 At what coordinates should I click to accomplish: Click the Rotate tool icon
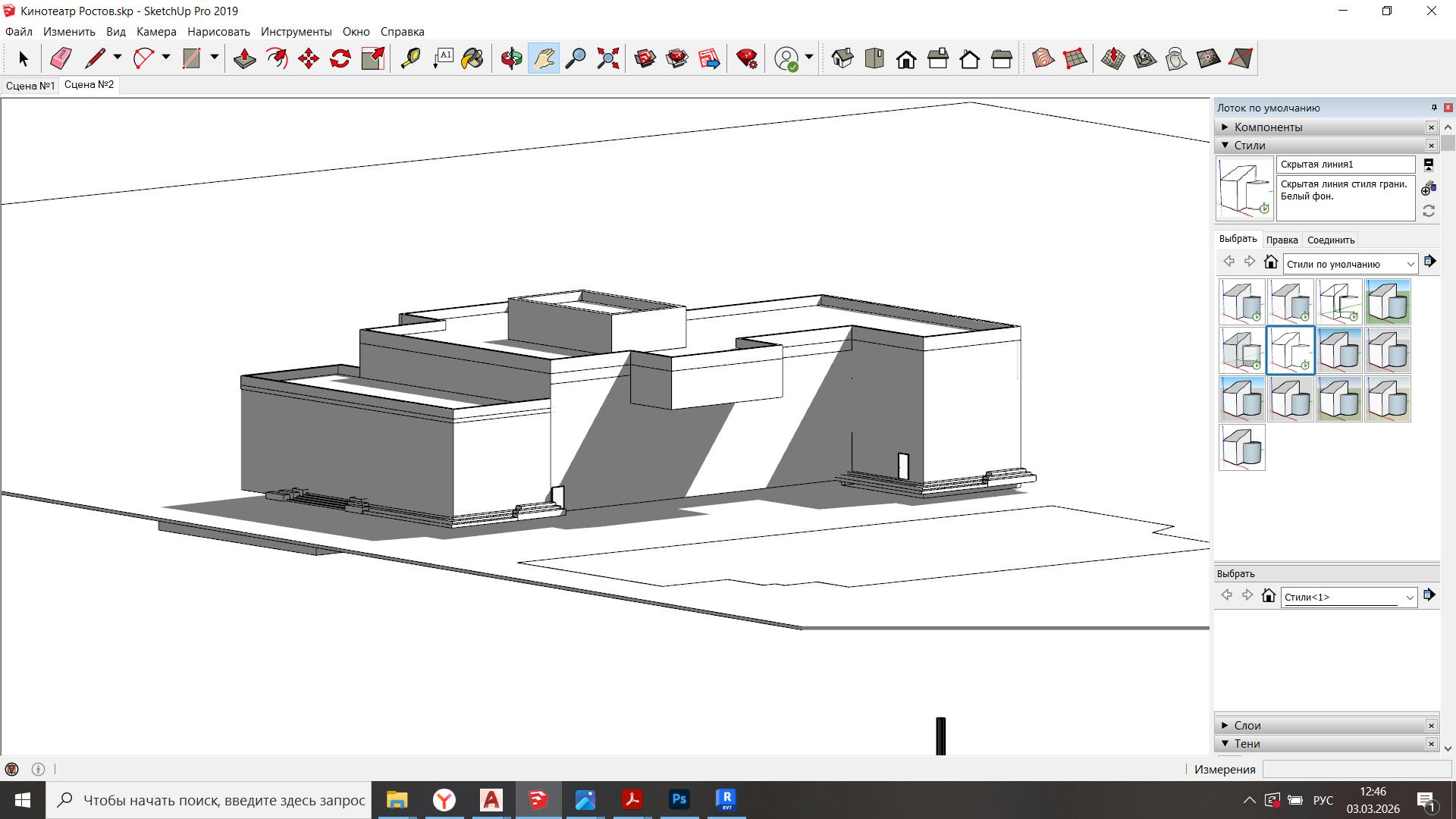pos(340,58)
